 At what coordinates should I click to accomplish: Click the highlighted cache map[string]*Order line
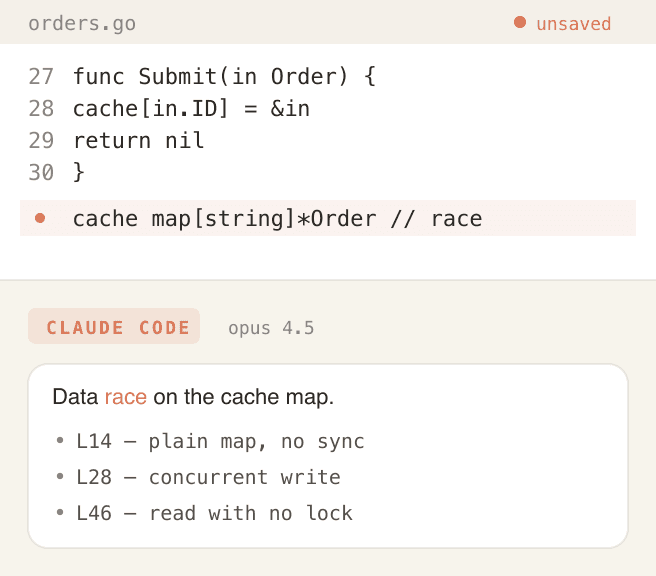coord(328,218)
